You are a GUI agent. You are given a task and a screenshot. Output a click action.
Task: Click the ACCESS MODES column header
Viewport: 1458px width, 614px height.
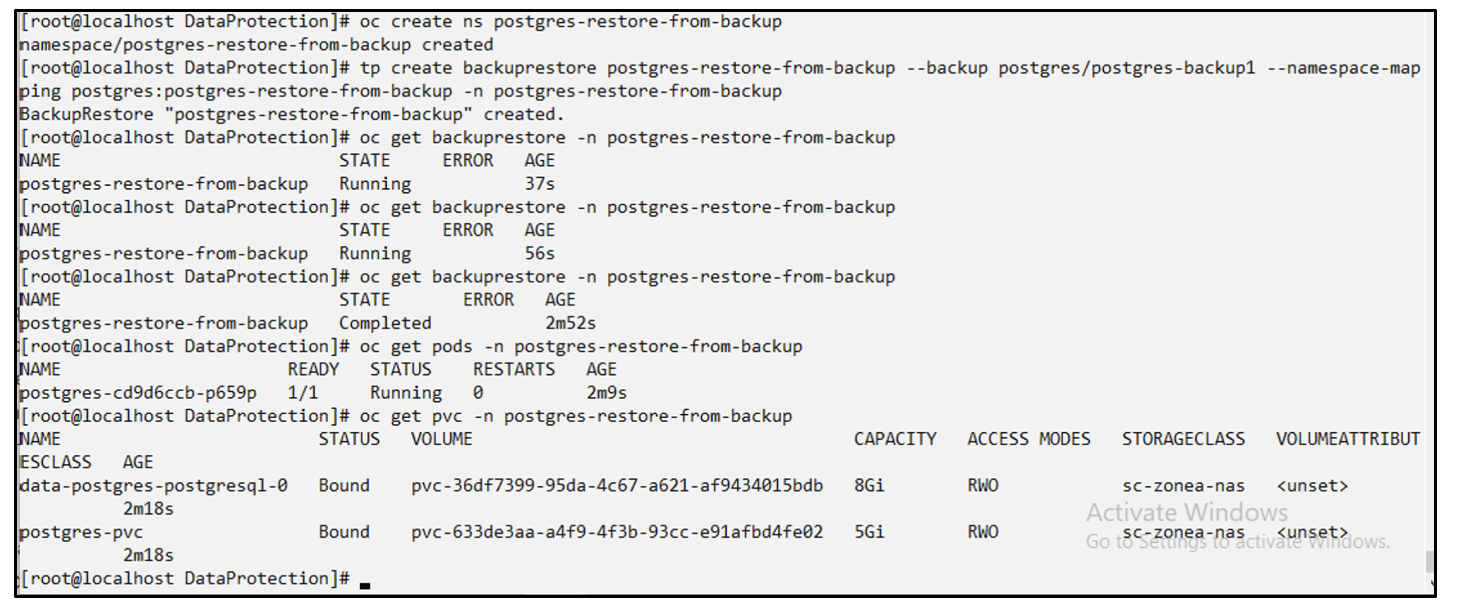[1029, 439]
